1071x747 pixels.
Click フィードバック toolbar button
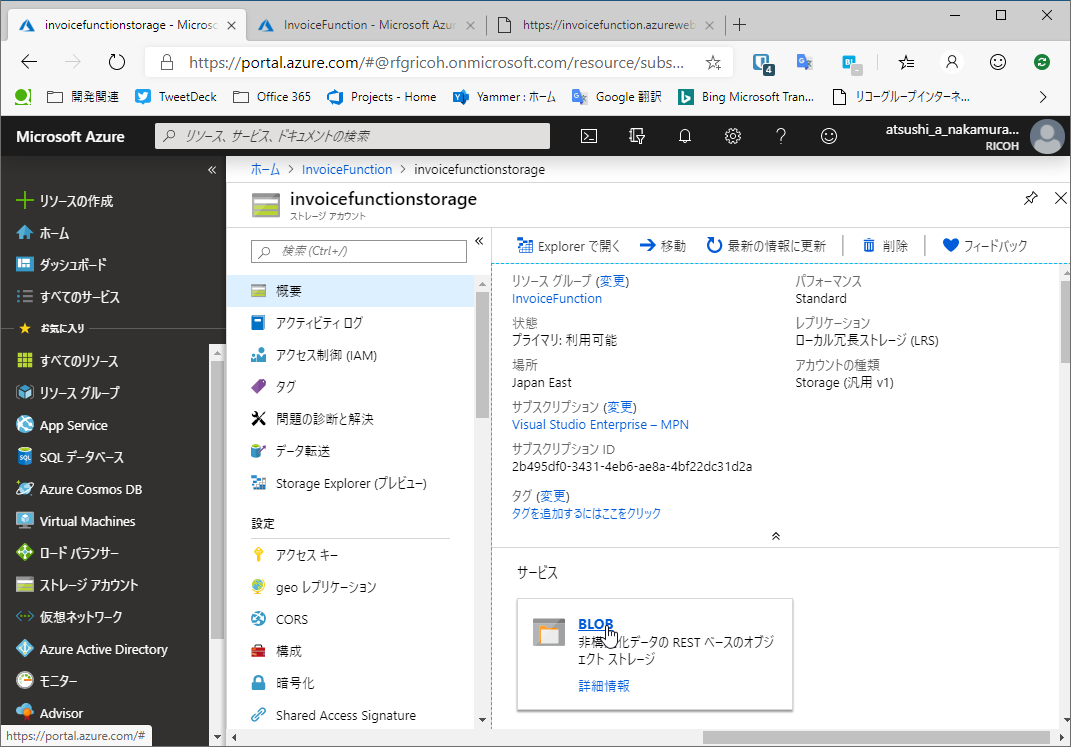985,246
